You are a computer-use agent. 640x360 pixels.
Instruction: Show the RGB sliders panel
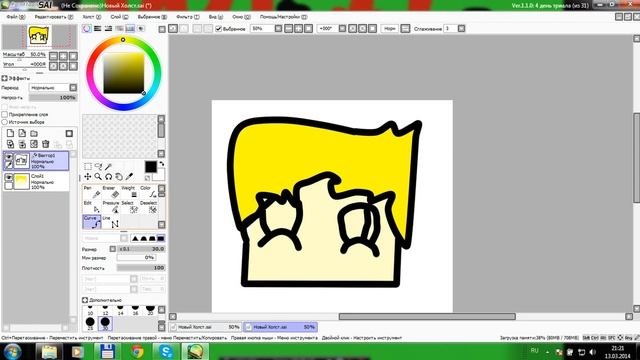(98, 29)
